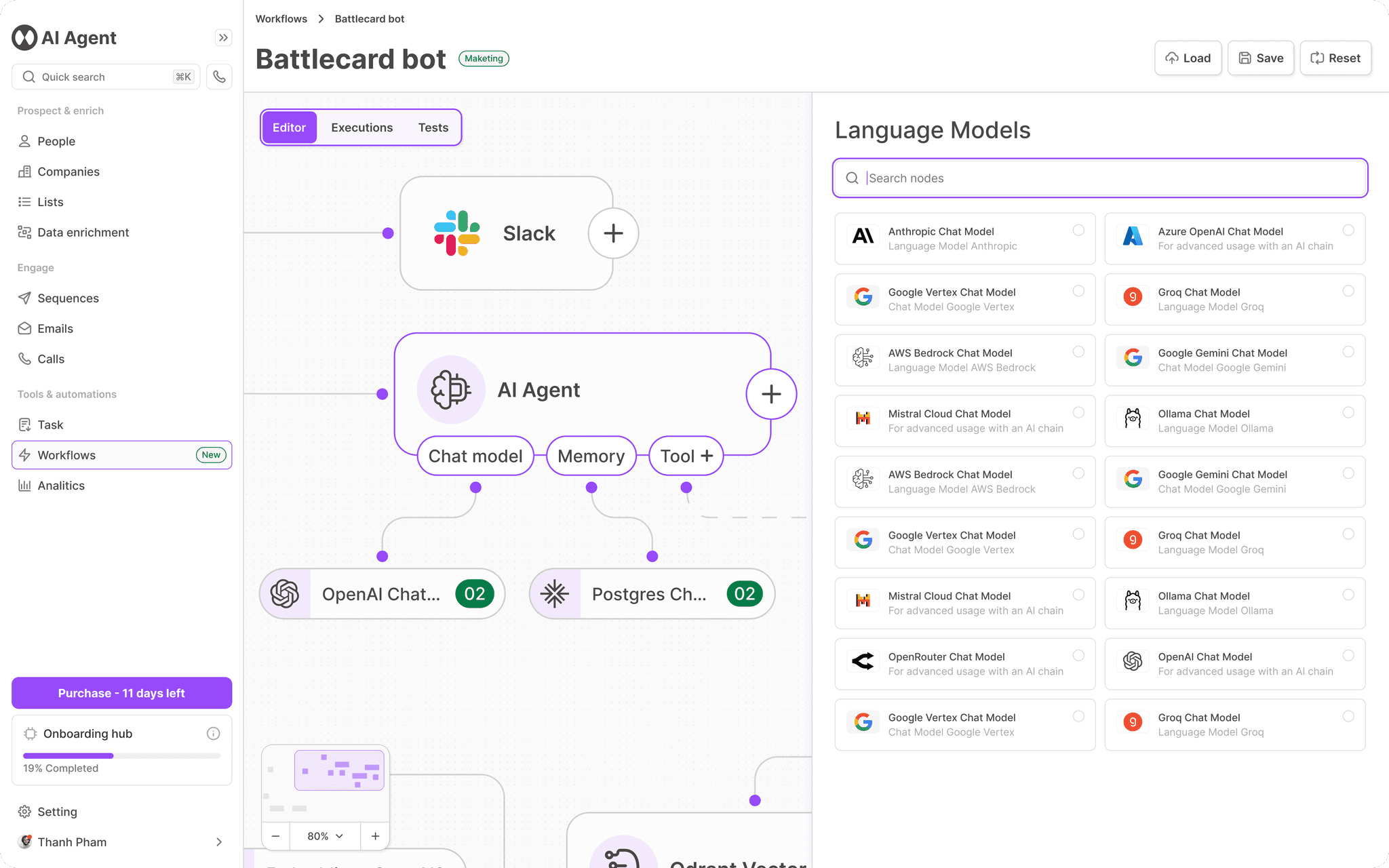Zoom in with the canvas plus icon
The image size is (1389, 868).
(x=375, y=836)
